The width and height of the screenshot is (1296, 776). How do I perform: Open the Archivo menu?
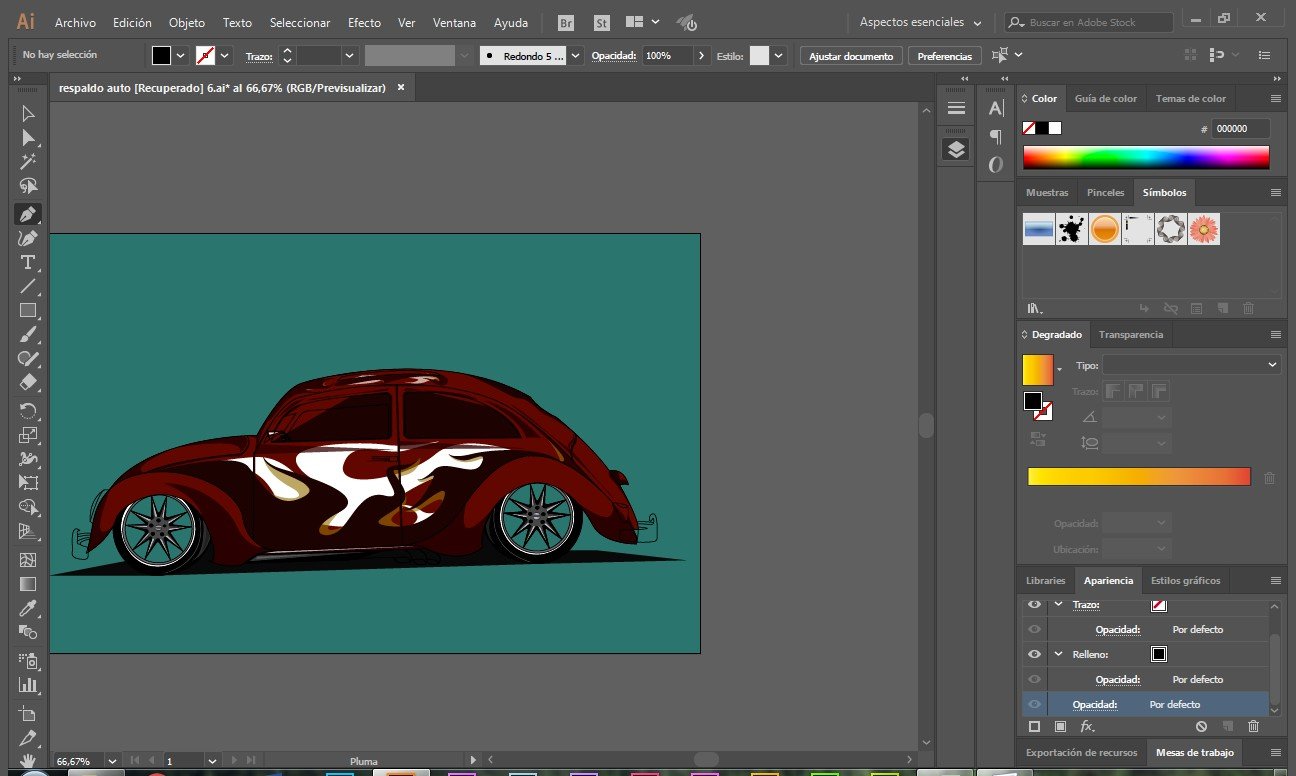pos(75,22)
